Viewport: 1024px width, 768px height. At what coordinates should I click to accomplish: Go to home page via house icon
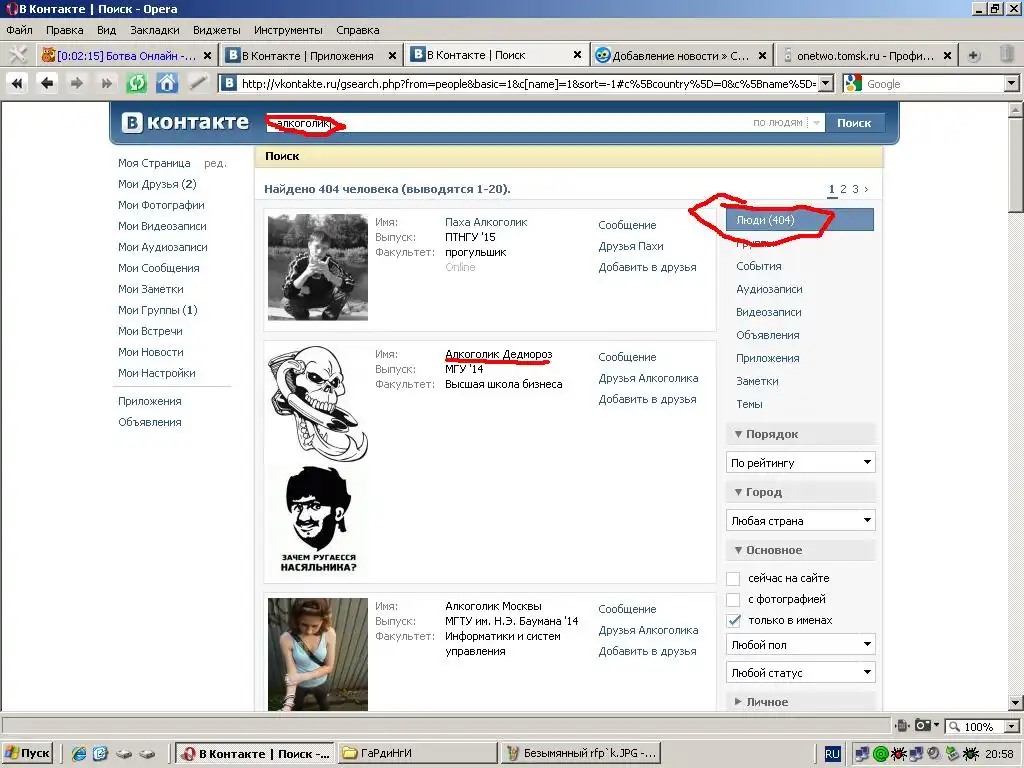[167, 84]
